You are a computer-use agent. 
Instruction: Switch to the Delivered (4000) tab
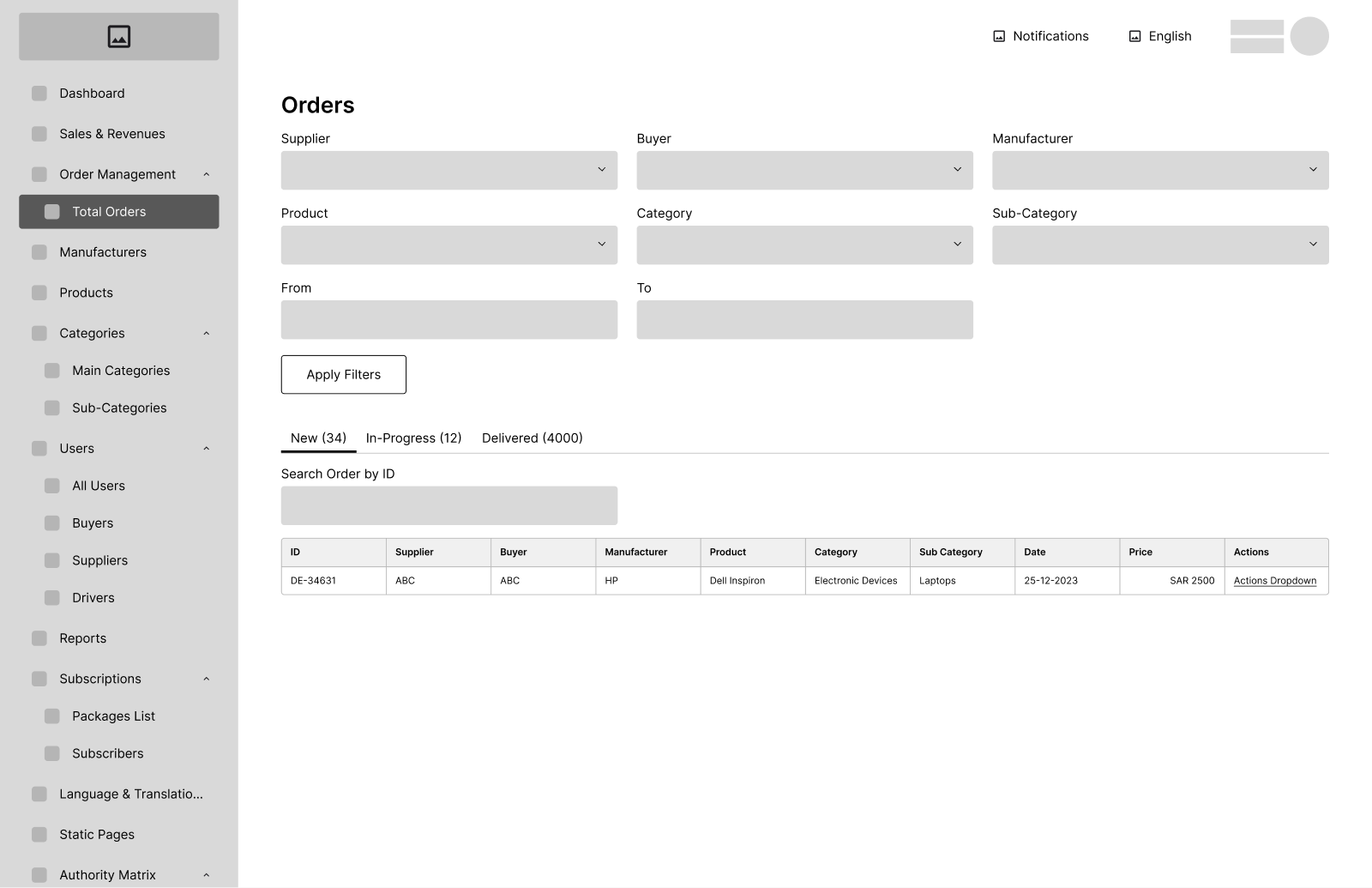[533, 438]
